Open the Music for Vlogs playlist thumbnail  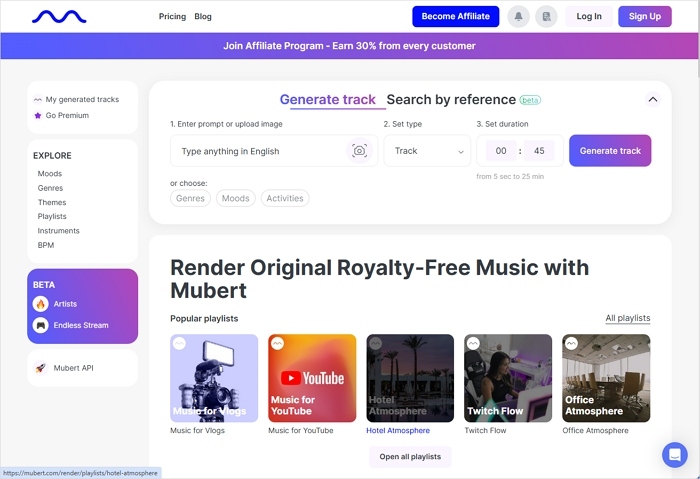click(x=214, y=378)
